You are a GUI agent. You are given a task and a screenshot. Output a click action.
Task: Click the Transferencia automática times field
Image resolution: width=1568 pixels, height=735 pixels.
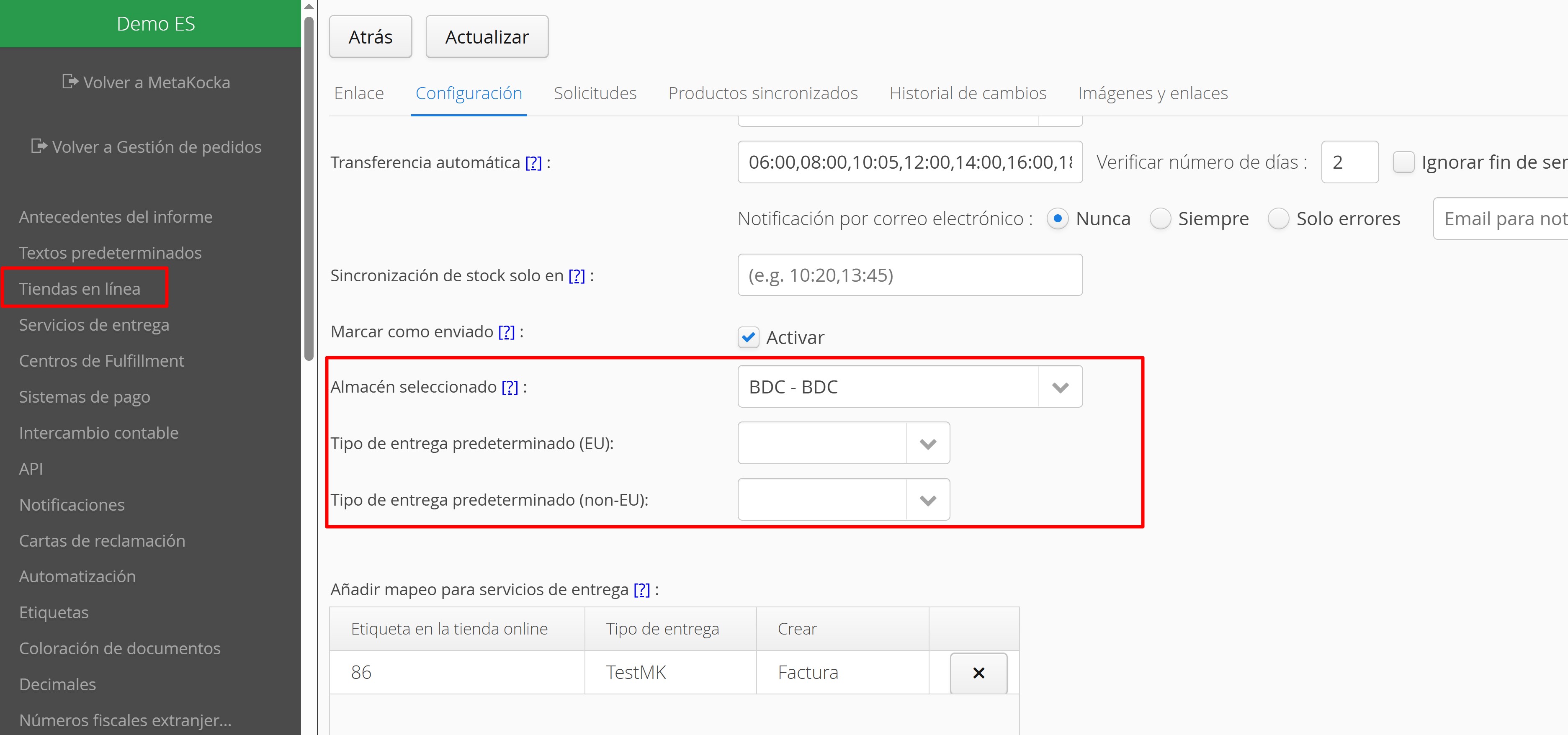(910, 162)
